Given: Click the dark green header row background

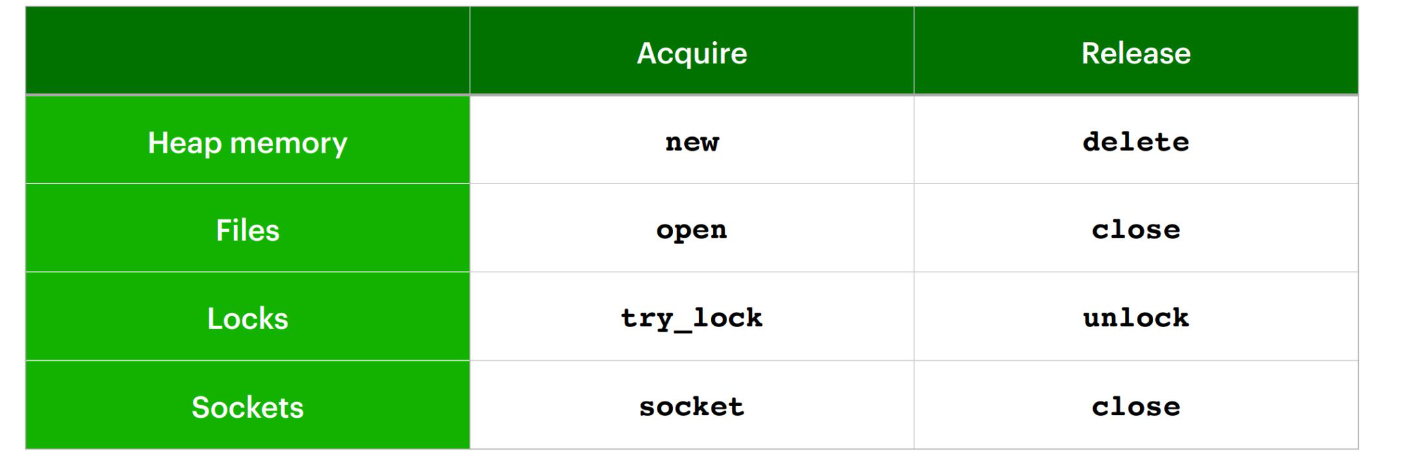Looking at the screenshot, I should pyautogui.click(x=692, y=52).
